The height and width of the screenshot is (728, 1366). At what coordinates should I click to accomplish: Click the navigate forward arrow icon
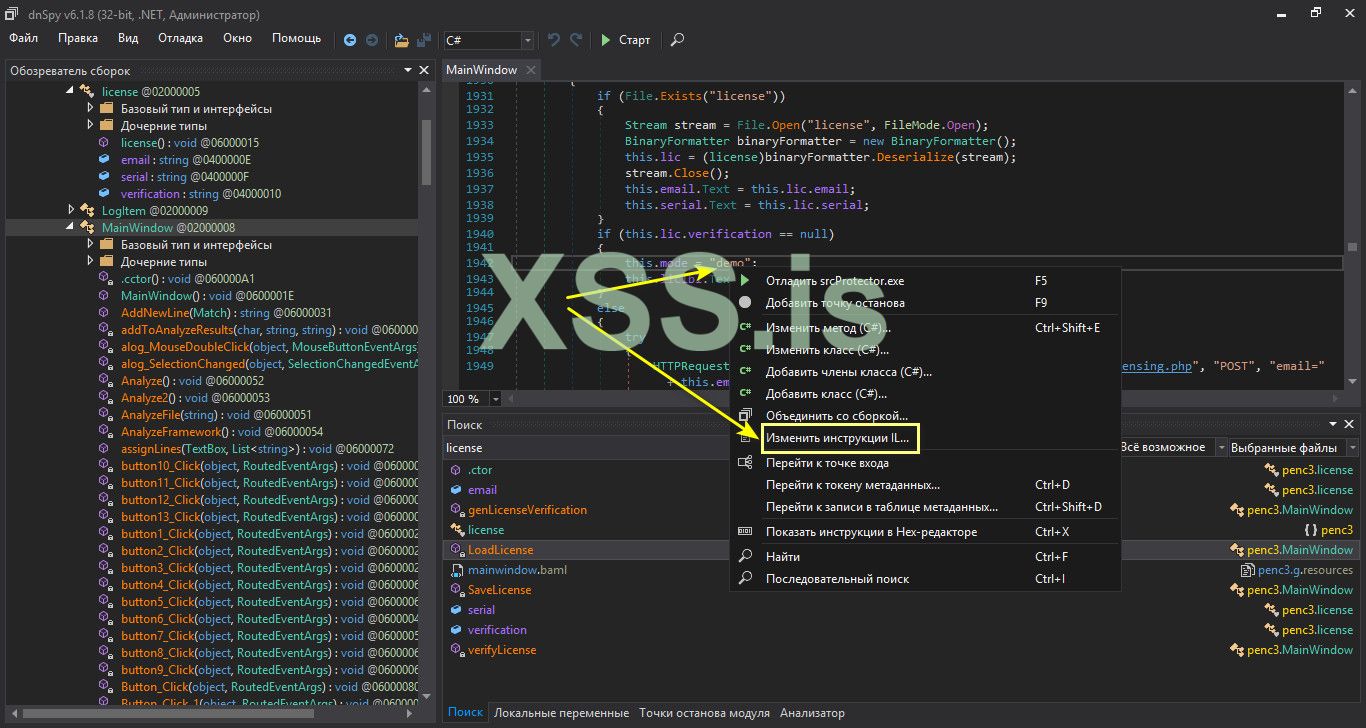(x=372, y=40)
